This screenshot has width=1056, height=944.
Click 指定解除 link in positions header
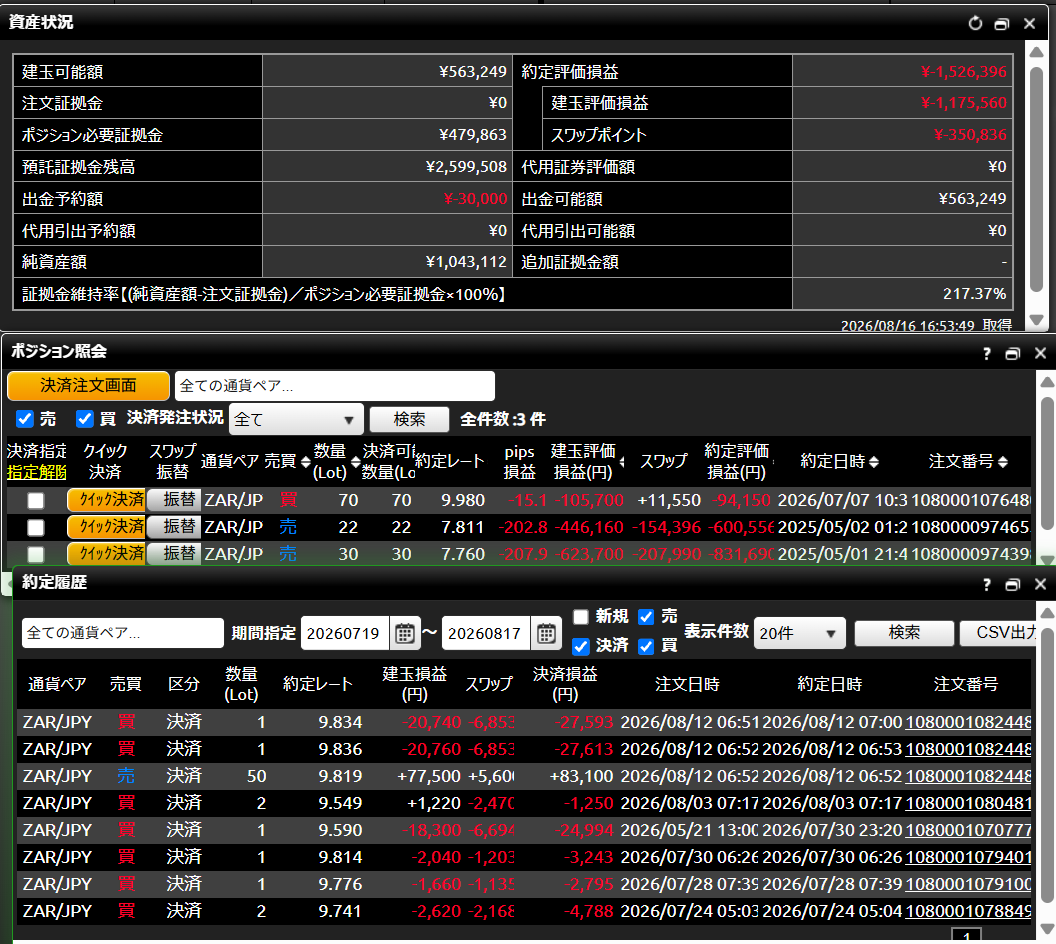tap(37, 473)
